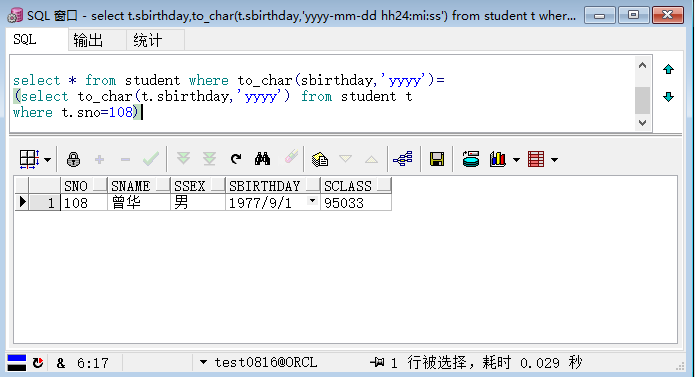Click the previous record up triangle icon
The image size is (695, 377).
(371, 159)
